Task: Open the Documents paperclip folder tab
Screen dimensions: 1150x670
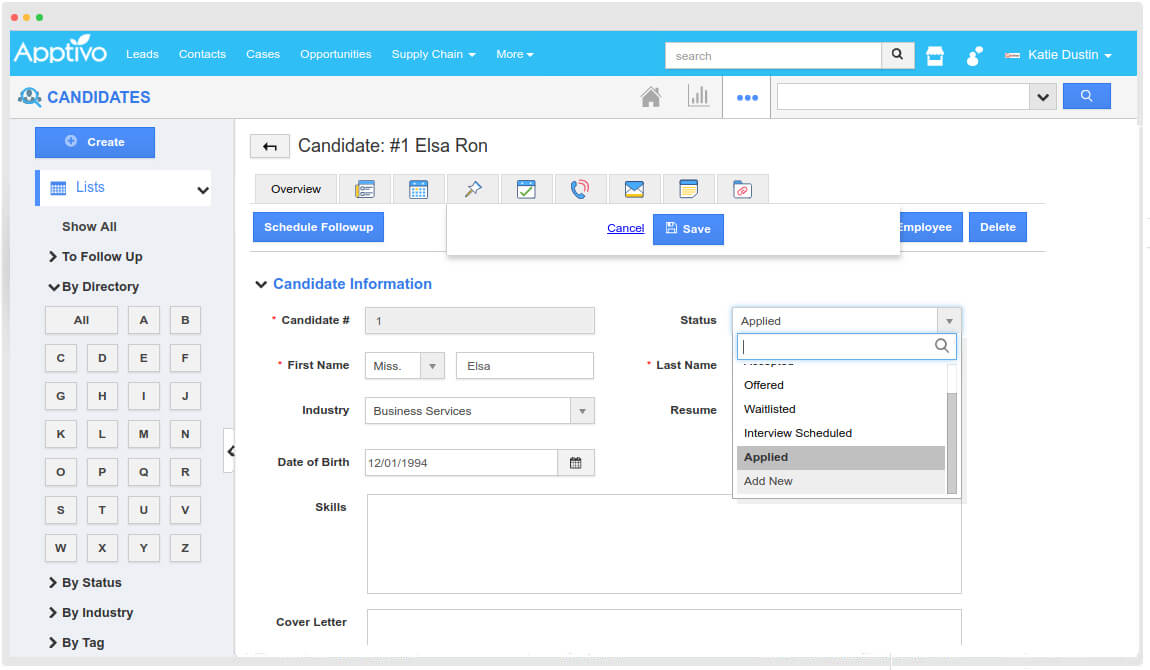Action: 742,189
